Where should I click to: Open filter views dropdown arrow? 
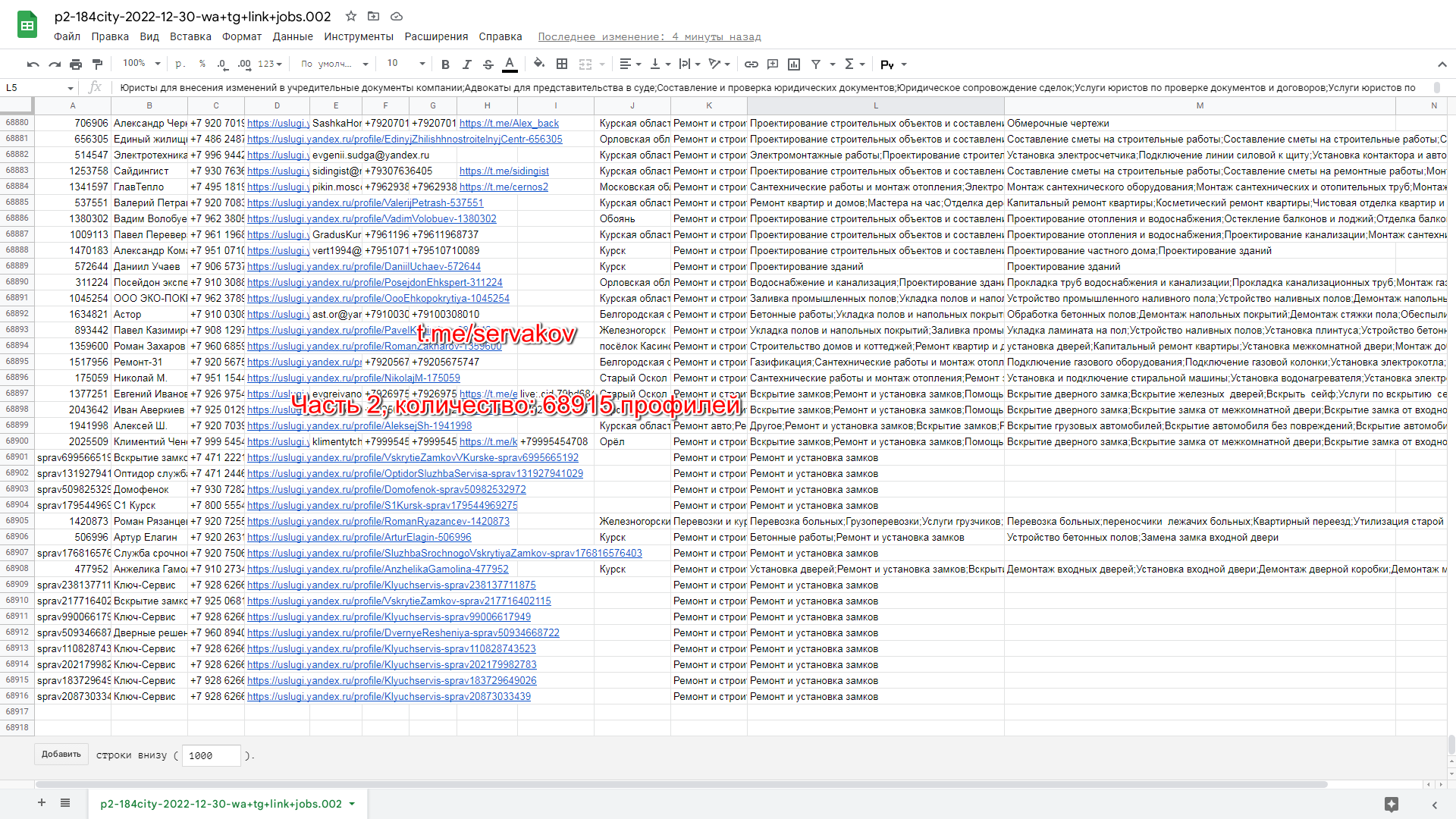click(x=833, y=64)
